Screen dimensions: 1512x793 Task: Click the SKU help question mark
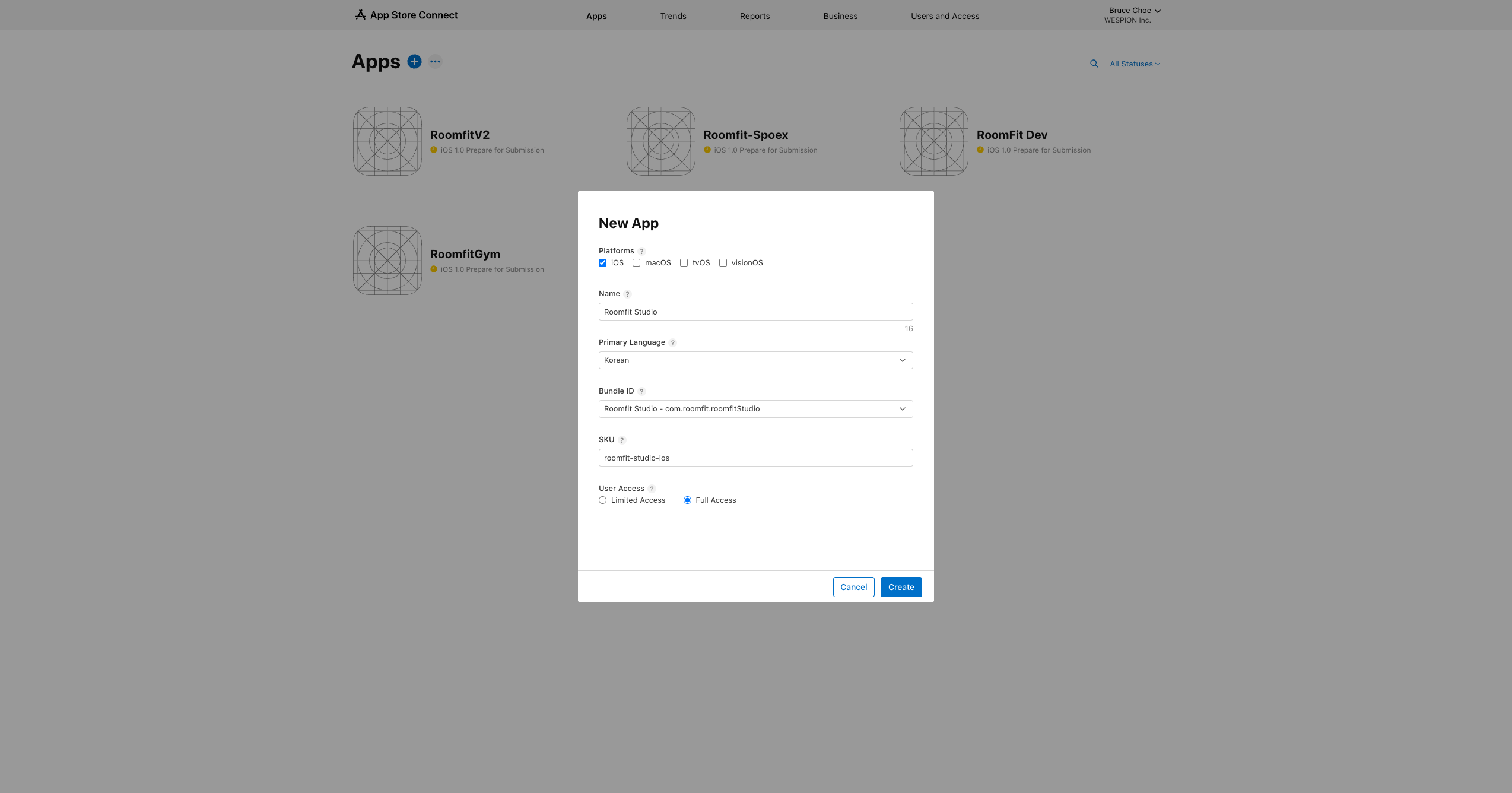point(622,440)
